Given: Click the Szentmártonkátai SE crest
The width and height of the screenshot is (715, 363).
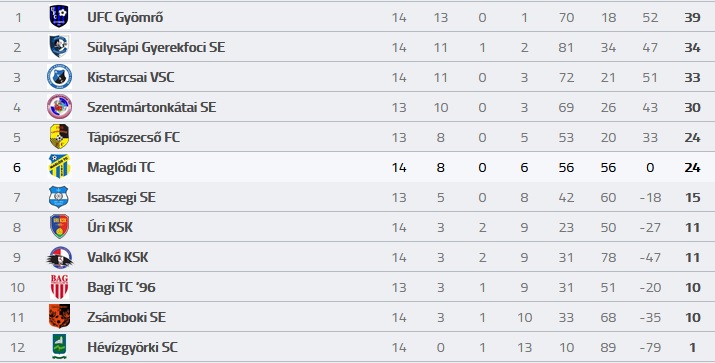Looking at the screenshot, I should (59, 107).
